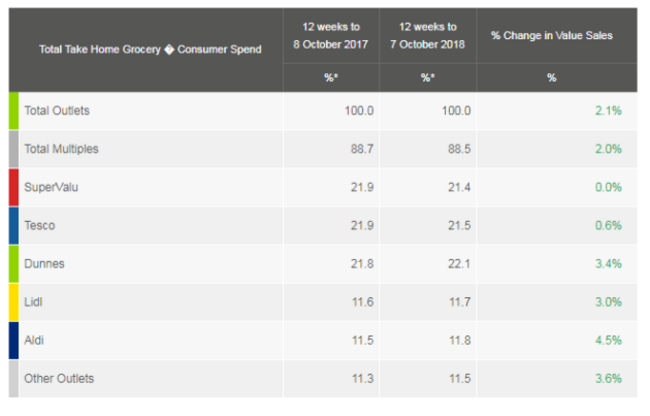Image resolution: width=650 pixels, height=416 pixels.
Task: Click the green swatch beside Dunnes
Action: [x=14, y=264]
